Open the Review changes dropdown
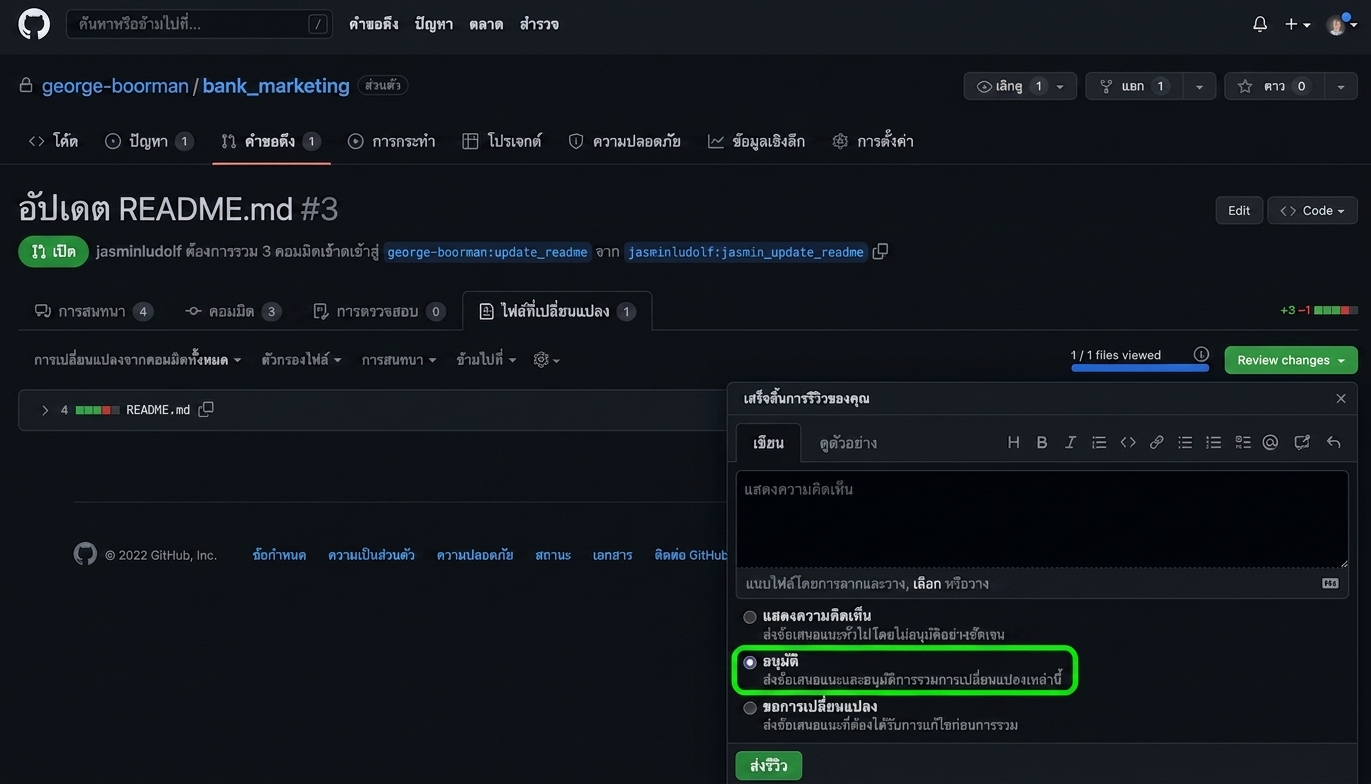The height and width of the screenshot is (784, 1371). (1291, 360)
